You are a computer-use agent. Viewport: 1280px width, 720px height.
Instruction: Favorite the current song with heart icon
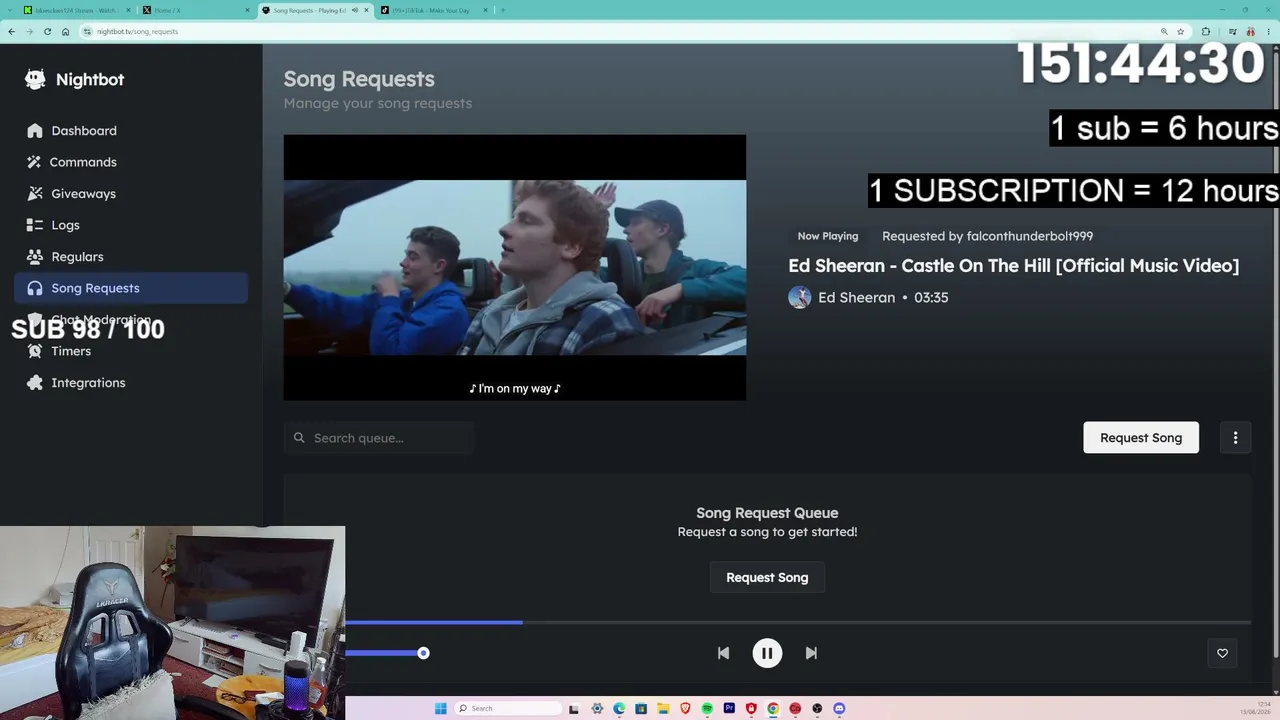point(1222,653)
